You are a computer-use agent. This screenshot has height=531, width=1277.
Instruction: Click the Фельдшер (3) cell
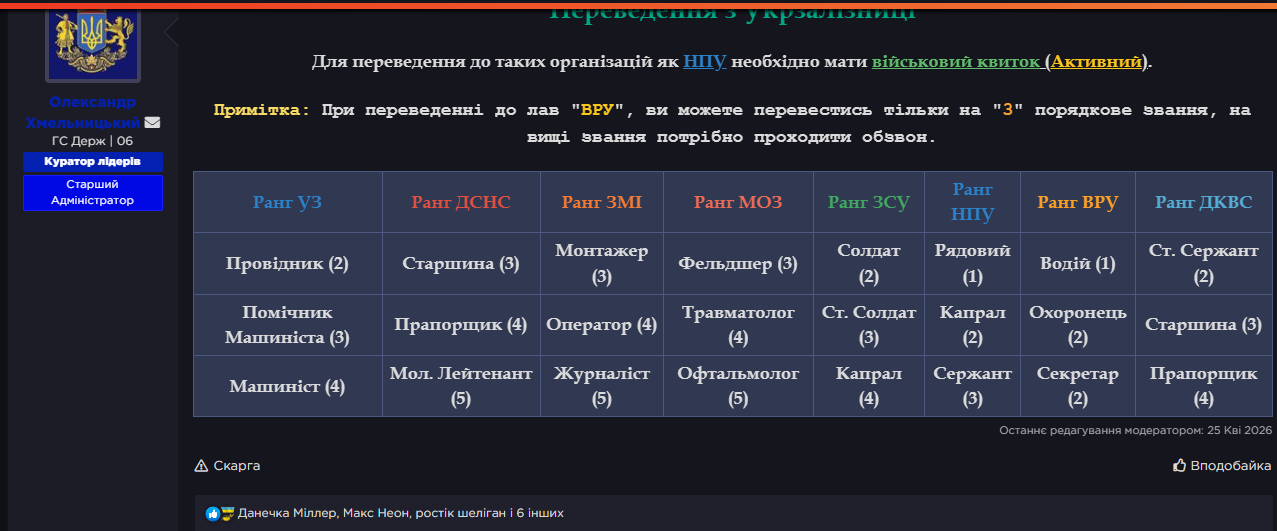(738, 264)
